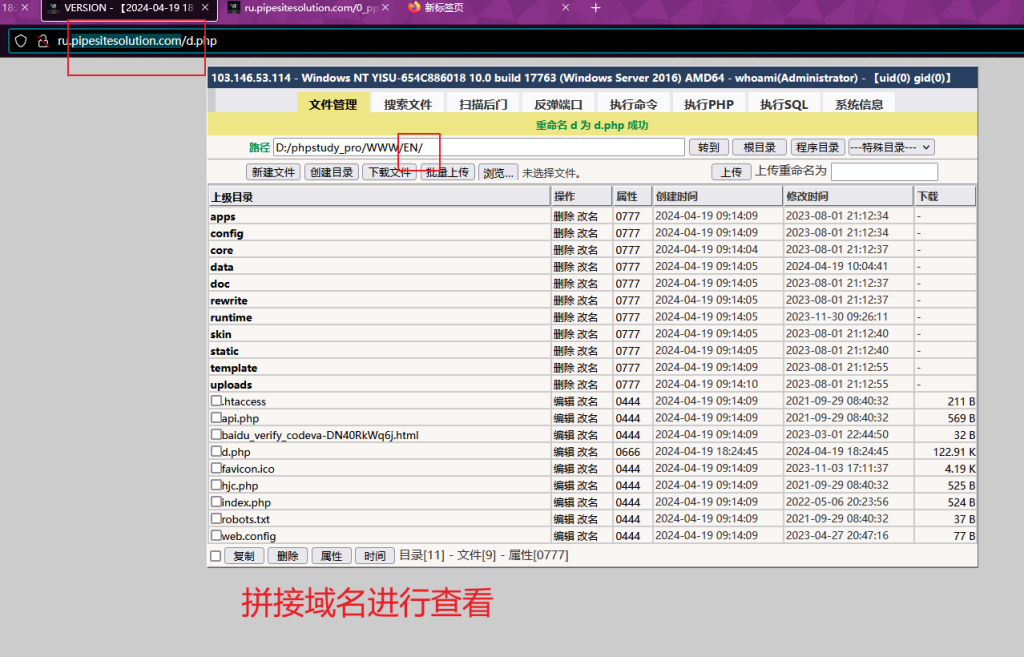The width and height of the screenshot is (1024, 657).
Task: Open the template folder link
Action: [x=233, y=368]
